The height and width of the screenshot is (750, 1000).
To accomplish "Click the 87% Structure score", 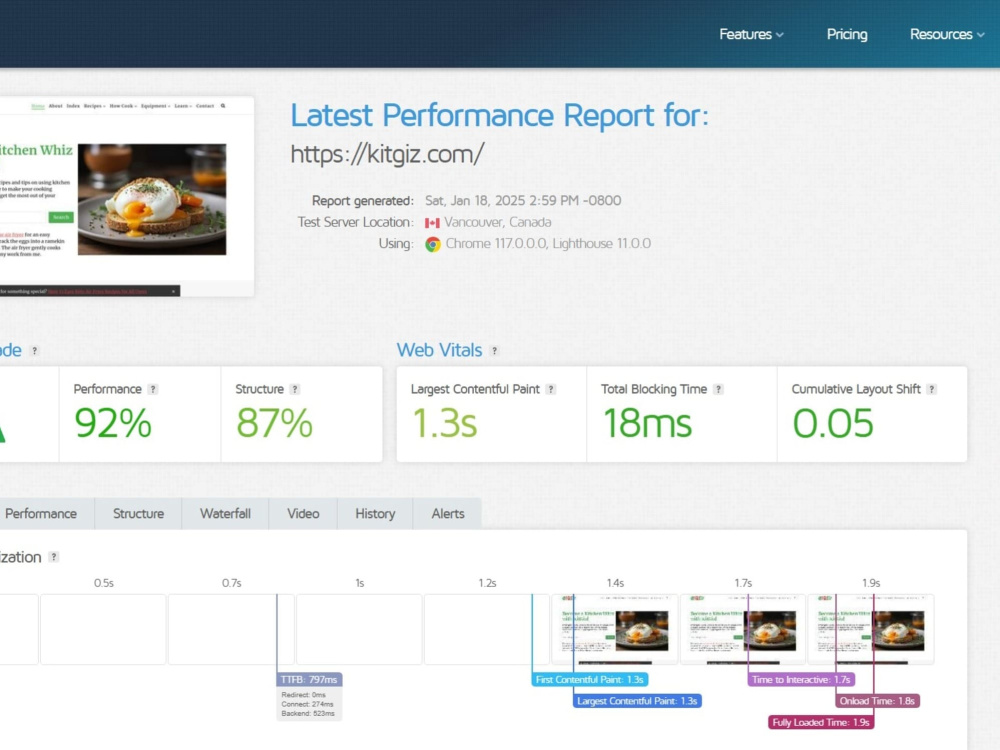I will click(274, 423).
